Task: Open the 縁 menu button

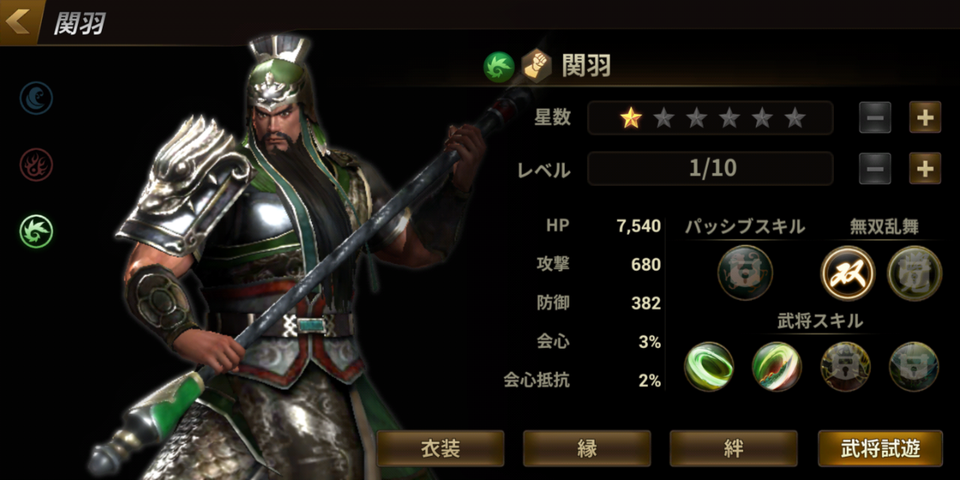Action: tap(587, 449)
